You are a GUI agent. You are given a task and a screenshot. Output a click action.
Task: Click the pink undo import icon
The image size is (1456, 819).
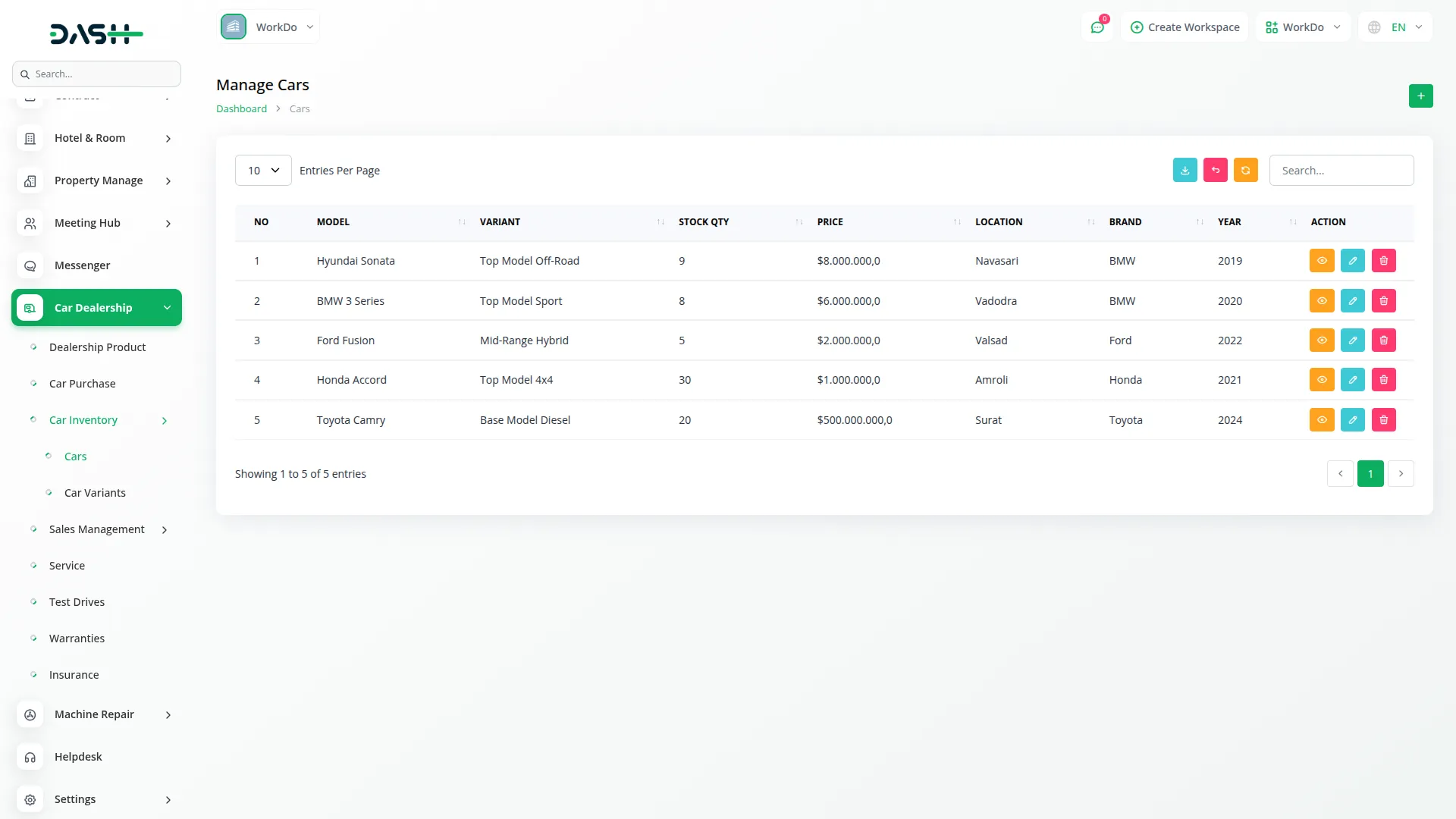(x=1215, y=171)
